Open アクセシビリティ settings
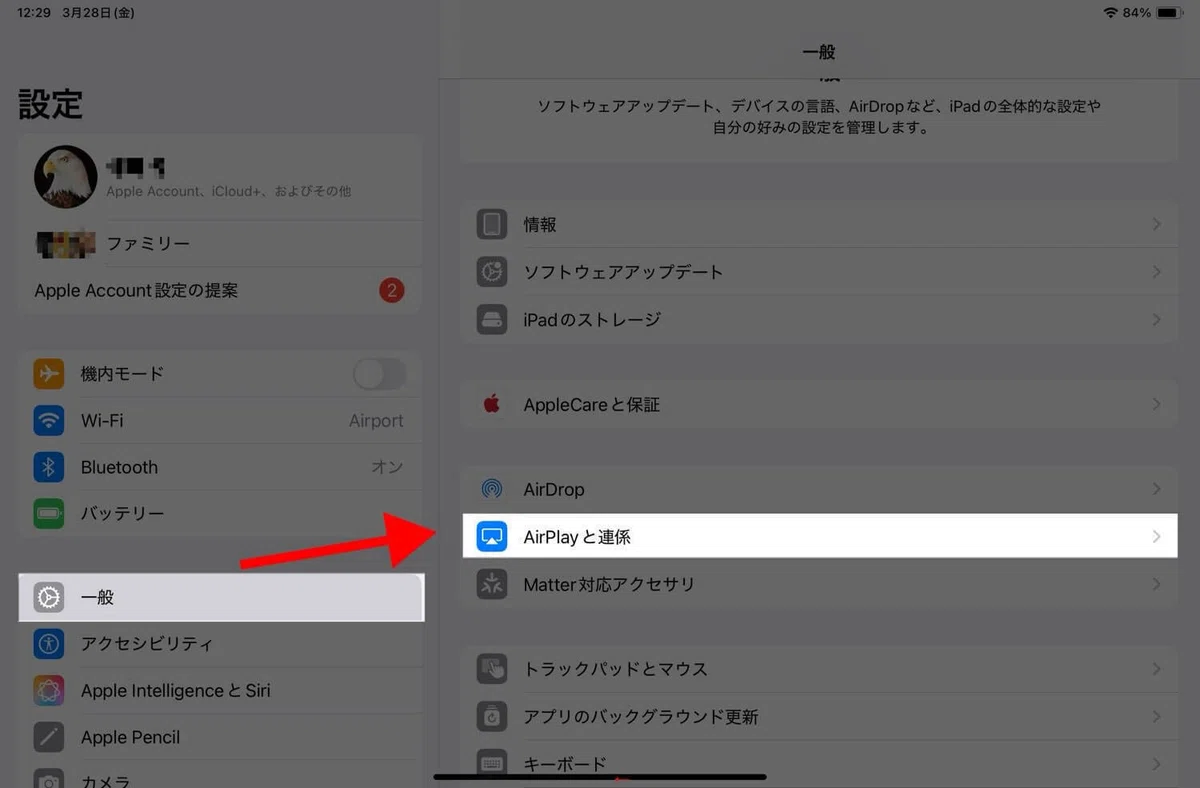 point(221,644)
